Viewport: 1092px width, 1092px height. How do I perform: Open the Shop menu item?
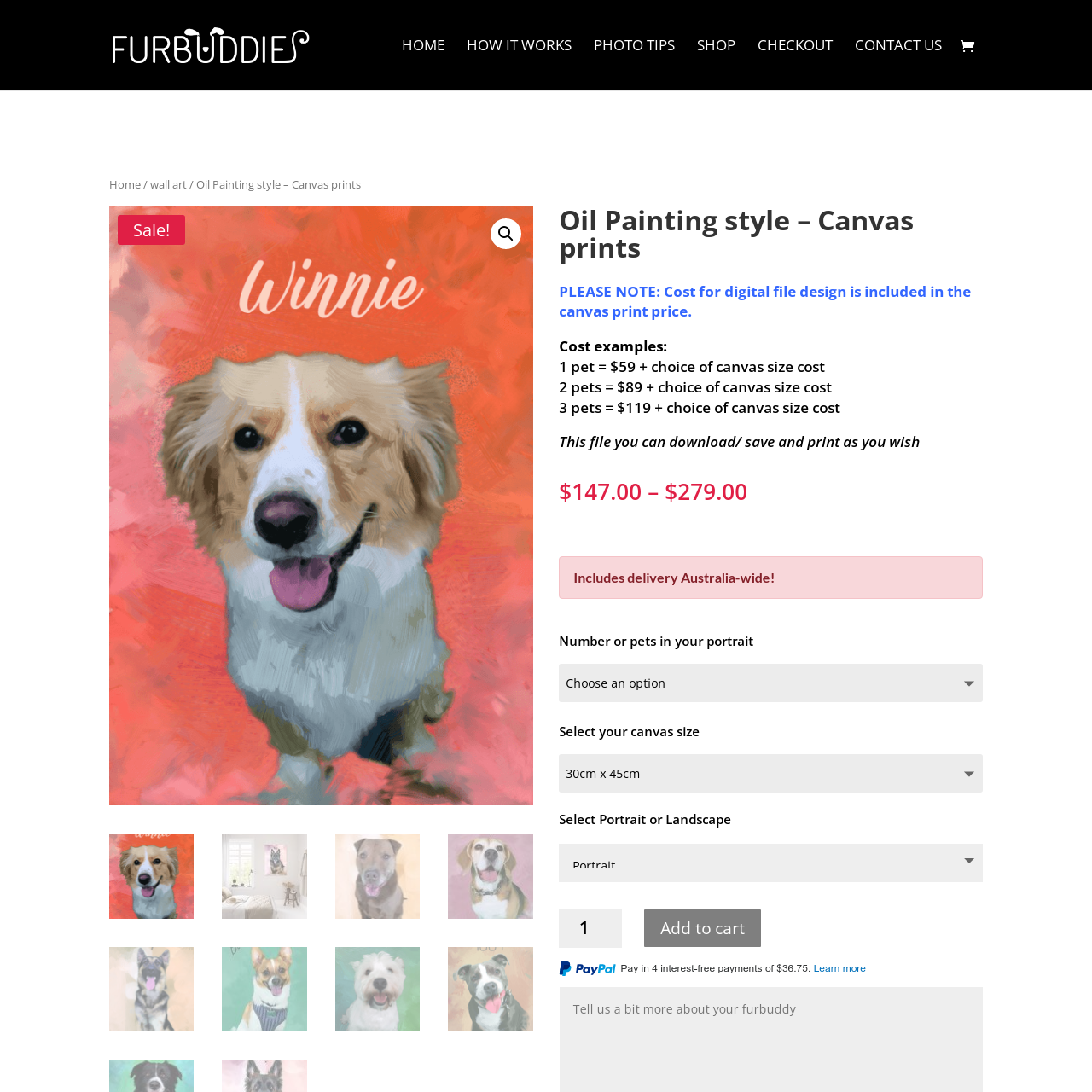716,45
